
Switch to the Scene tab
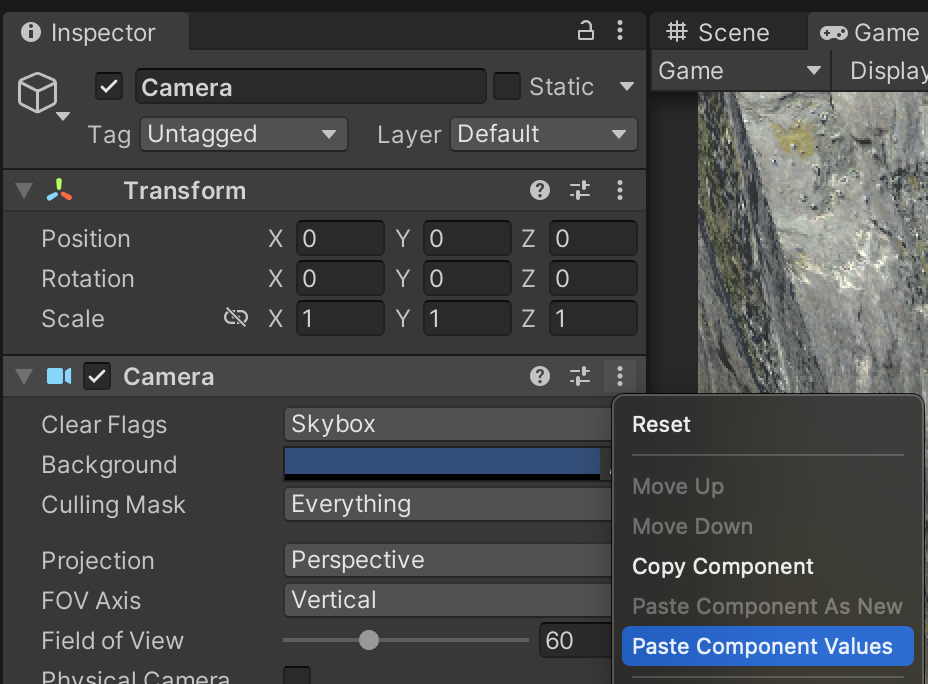tap(718, 32)
